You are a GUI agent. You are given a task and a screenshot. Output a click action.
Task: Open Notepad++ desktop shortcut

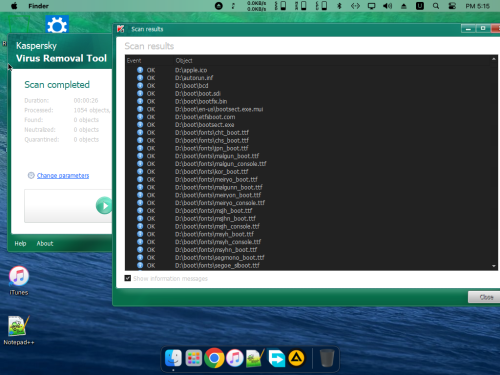[19, 330]
